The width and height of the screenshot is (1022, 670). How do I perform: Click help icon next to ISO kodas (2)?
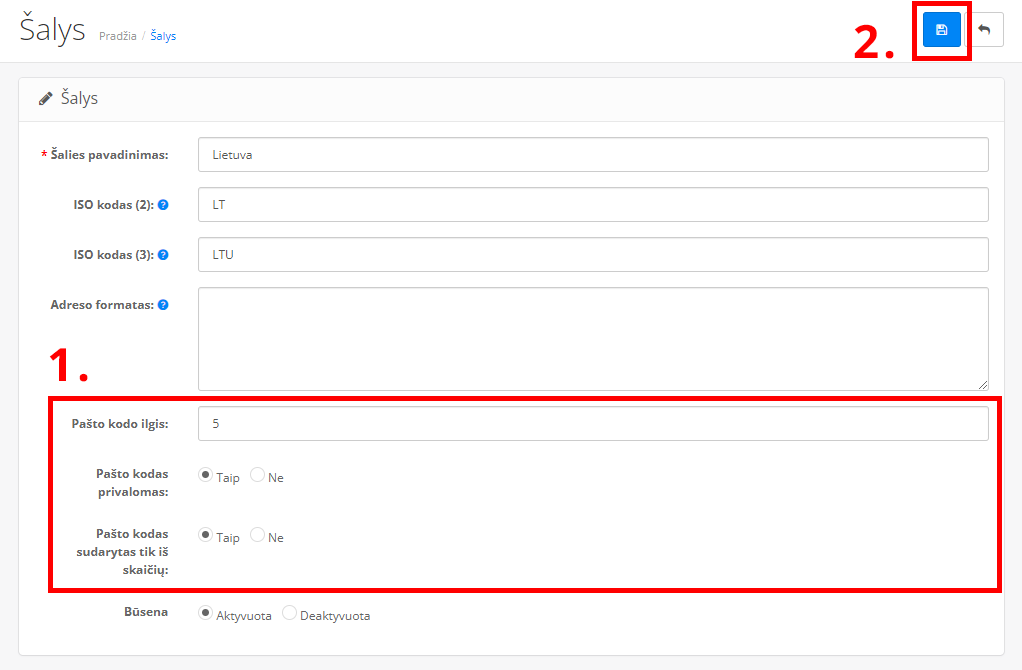tap(163, 204)
